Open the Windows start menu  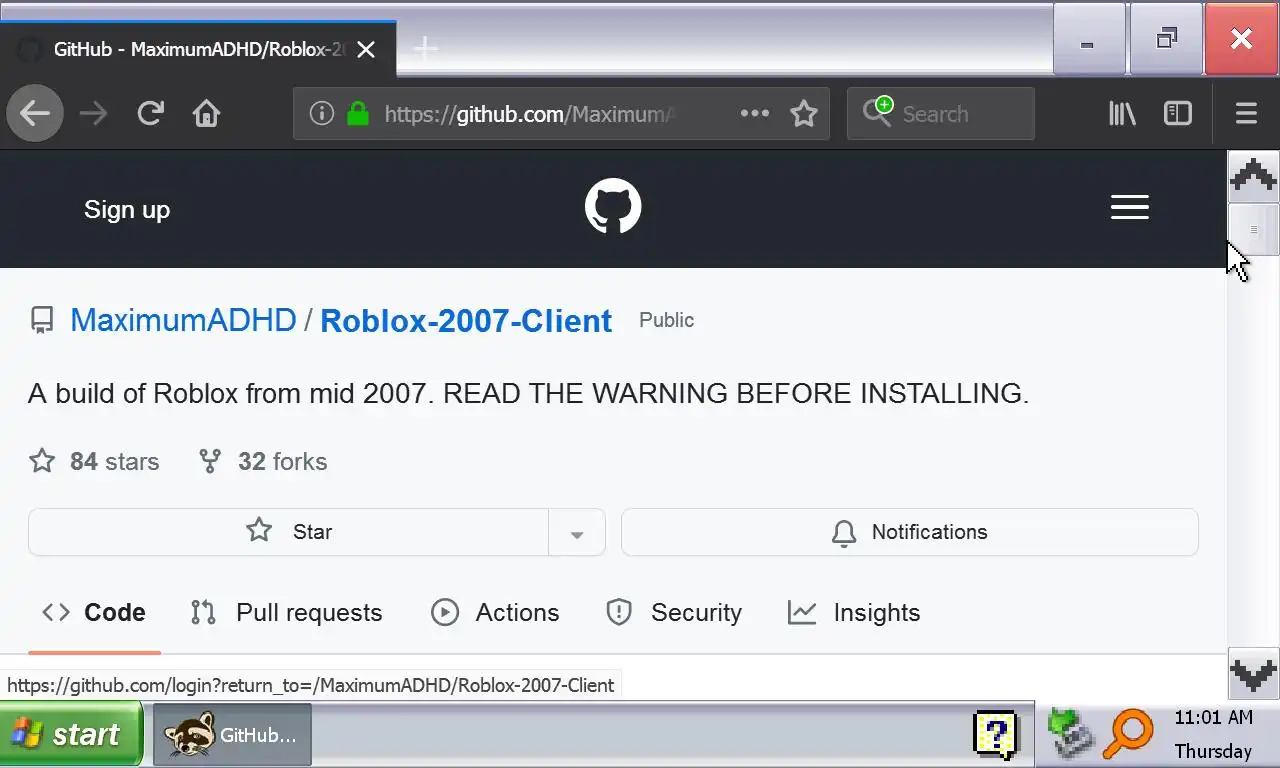point(71,735)
